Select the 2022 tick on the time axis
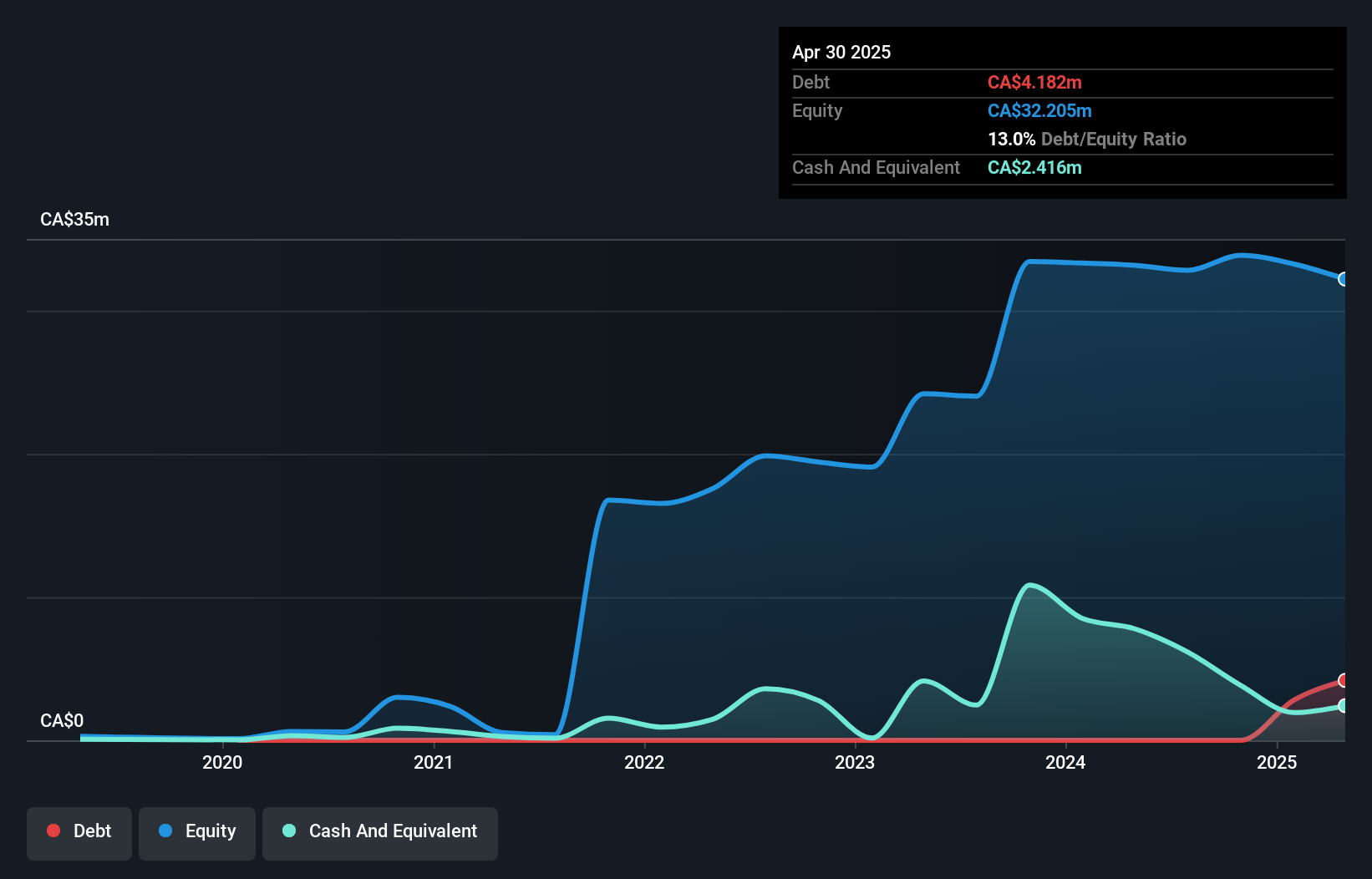 click(x=644, y=762)
